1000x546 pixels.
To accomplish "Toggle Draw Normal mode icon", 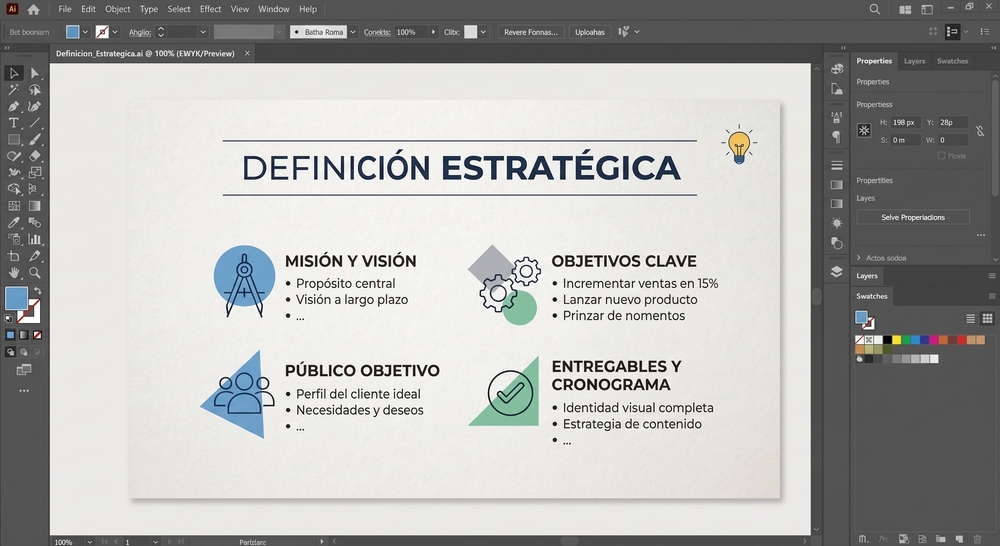I will click(10, 351).
